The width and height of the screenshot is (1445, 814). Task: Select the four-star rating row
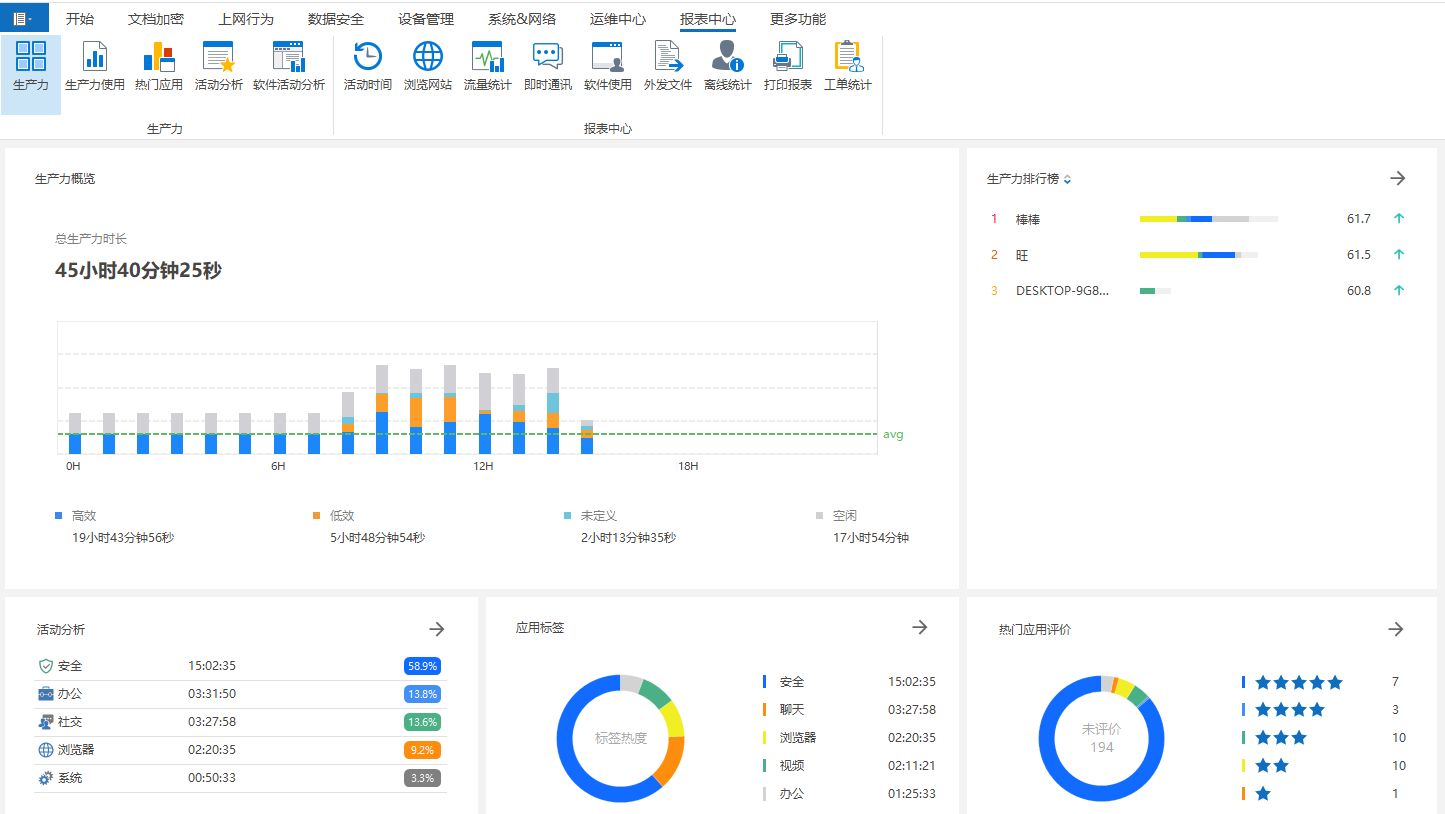click(x=1322, y=710)
